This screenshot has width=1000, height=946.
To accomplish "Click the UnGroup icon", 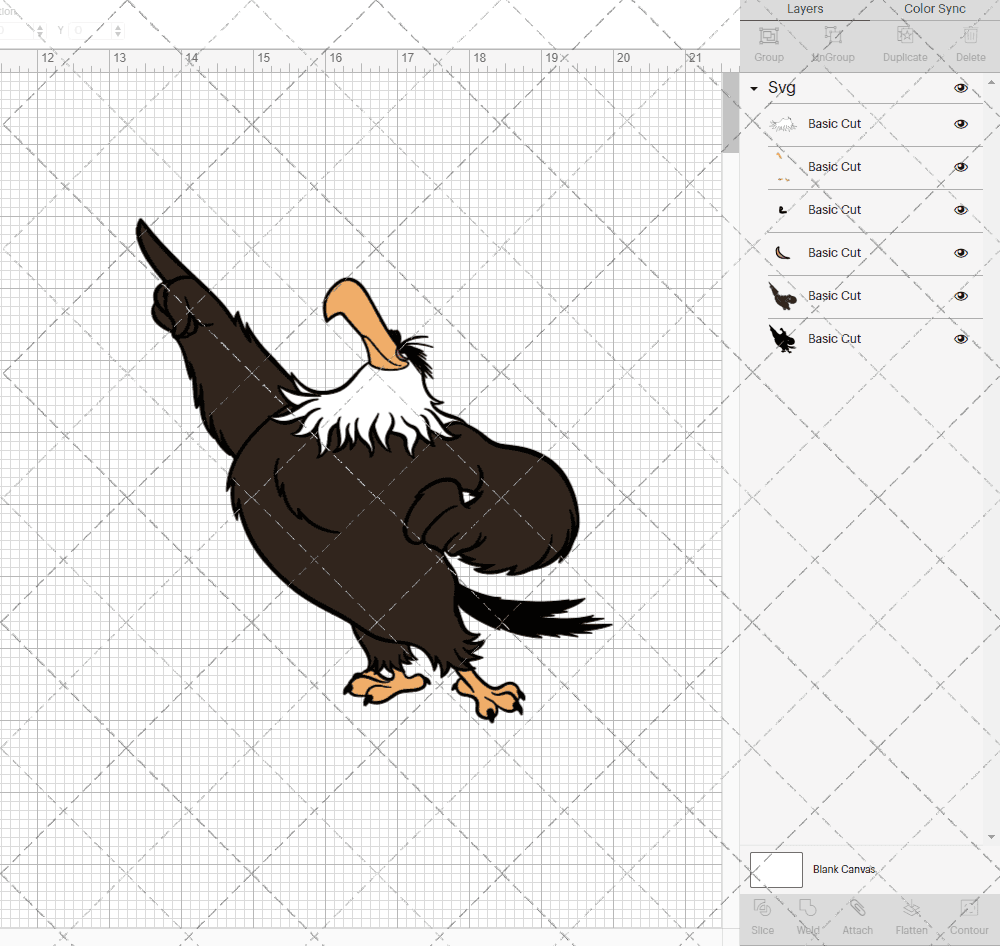I will (833, 35).
